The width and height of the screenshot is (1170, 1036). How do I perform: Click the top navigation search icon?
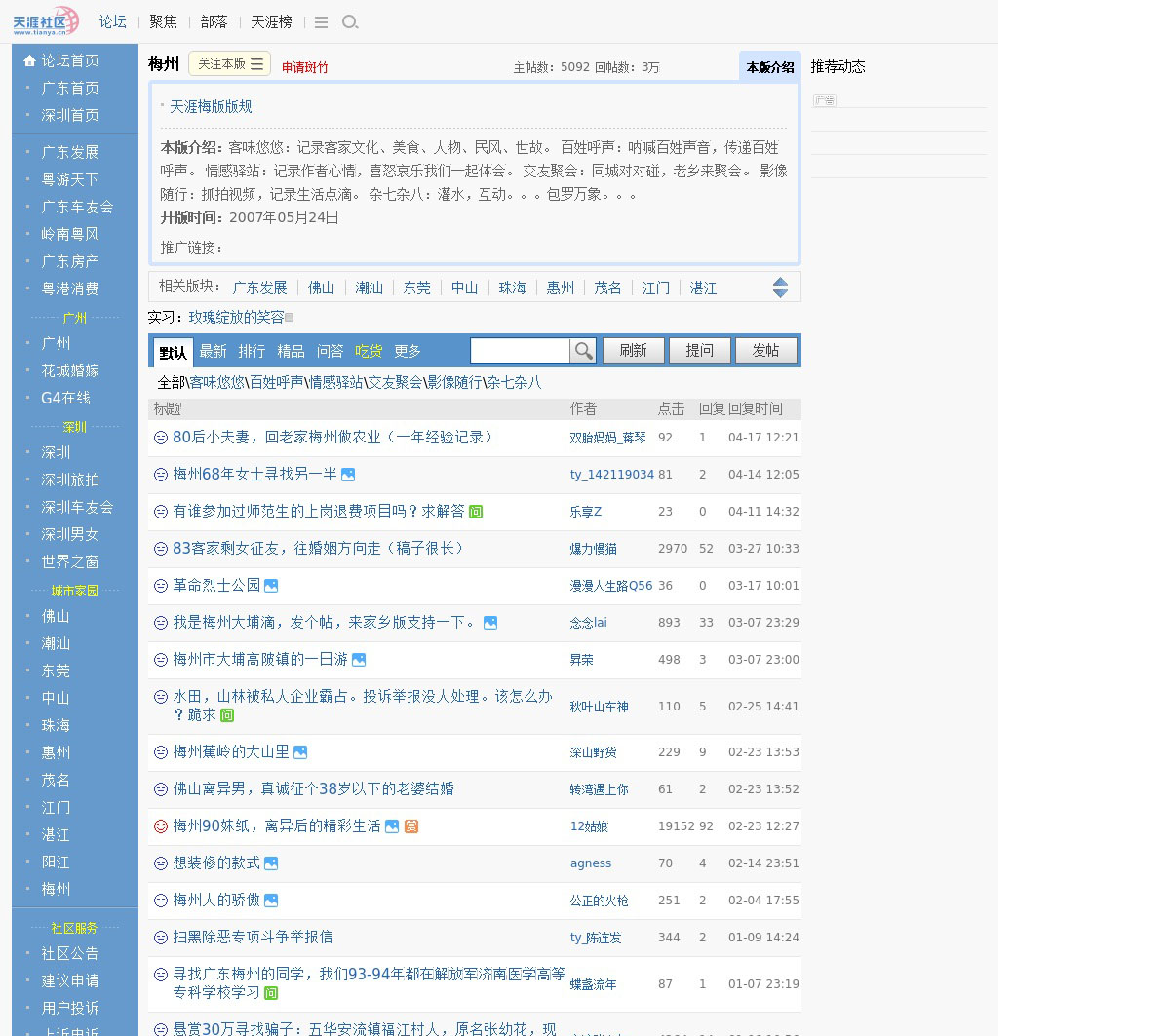point(350,22)
